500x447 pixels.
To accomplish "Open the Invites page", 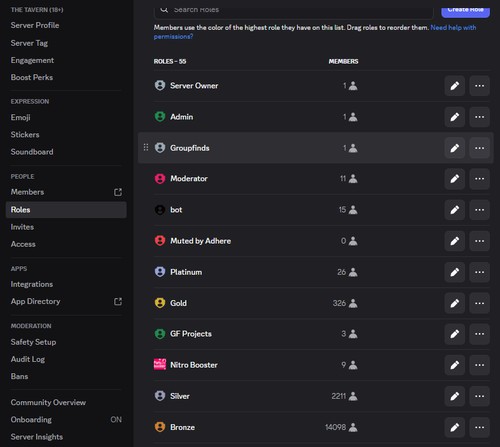I will [x=22, y=227].
